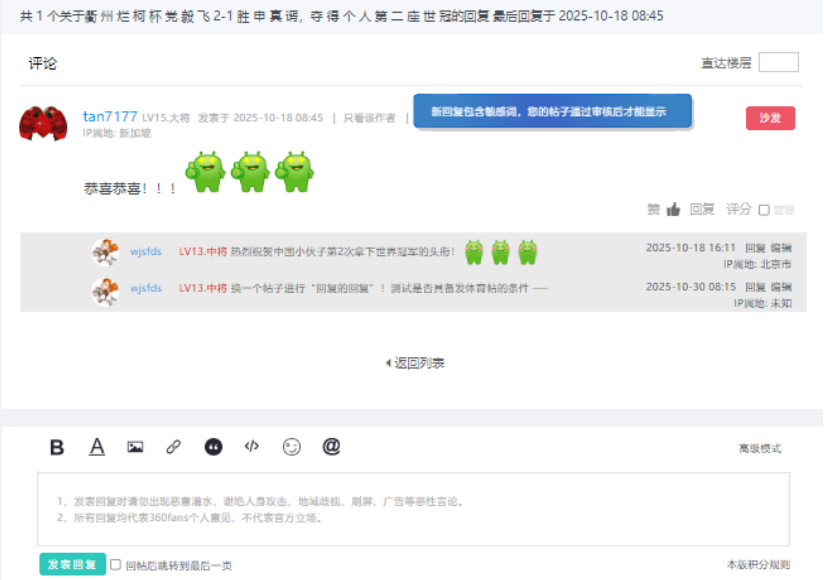Enable 回帖后跳转到最后一页 checkbox
This screenshot has height=580, width=824.
[116, 565]
